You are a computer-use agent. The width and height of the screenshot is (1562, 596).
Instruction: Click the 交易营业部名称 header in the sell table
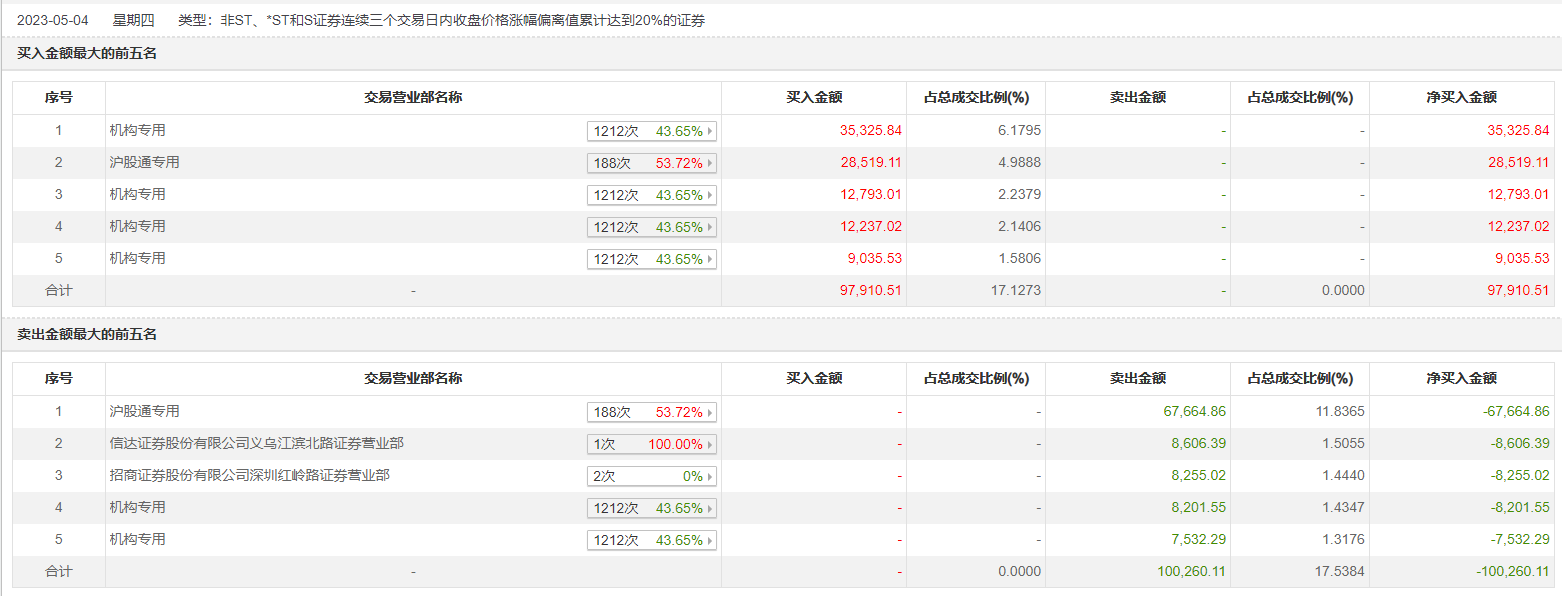(413, 379)
